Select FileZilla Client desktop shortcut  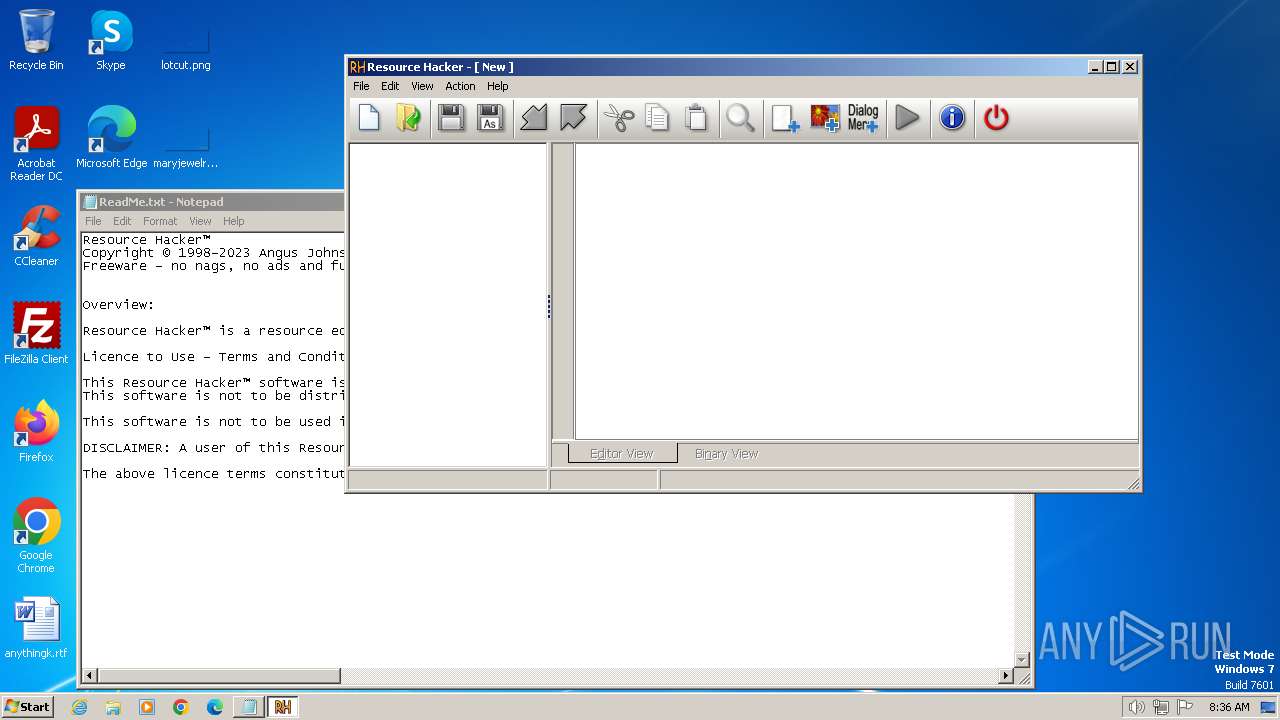coord(36,334)
